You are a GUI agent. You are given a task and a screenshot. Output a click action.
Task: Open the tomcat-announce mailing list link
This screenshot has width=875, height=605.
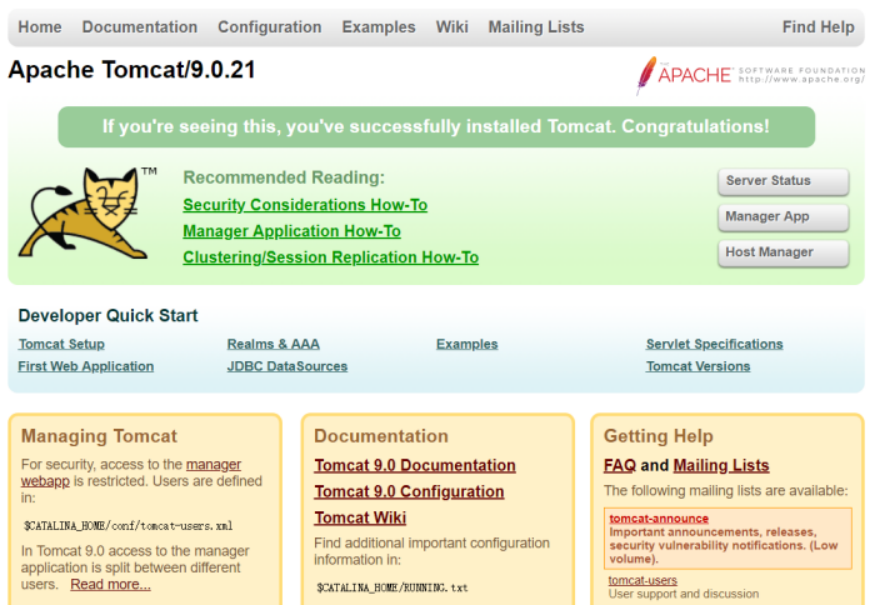[x=659, y=518]
